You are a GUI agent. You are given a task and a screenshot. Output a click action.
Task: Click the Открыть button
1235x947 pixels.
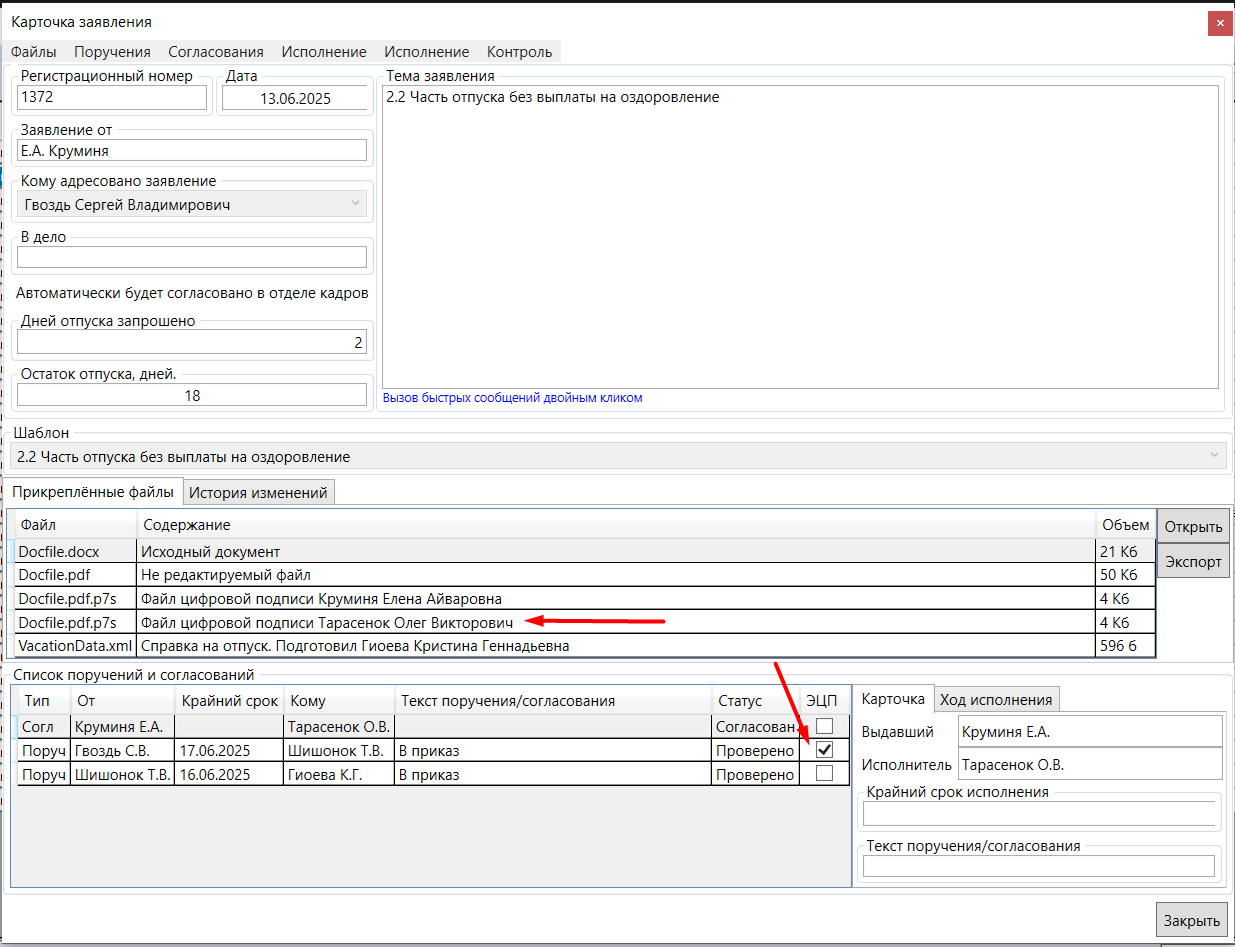pos(1193,527)
